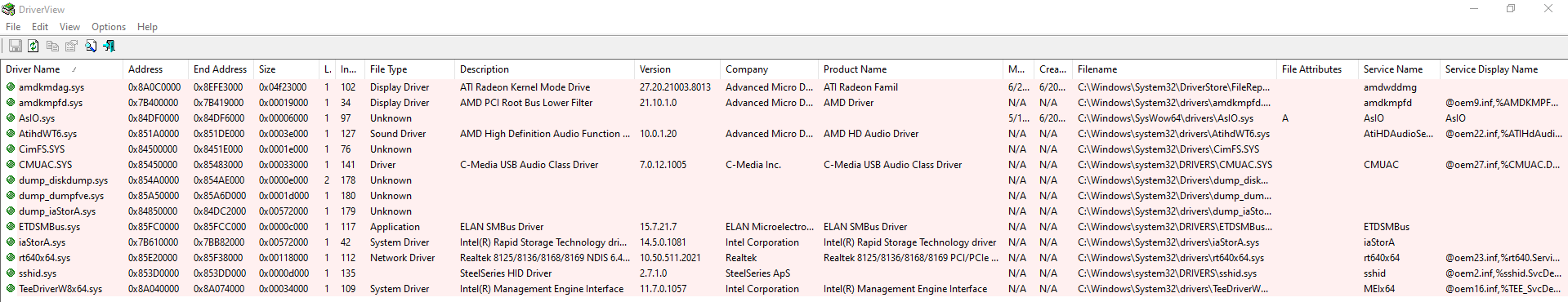Sort by the Address column header
The width and height of the screenshot is (1568, 302).
coord(156,69)
